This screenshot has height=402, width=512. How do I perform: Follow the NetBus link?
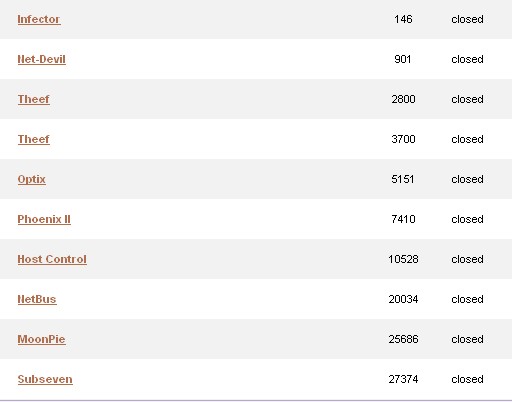(37, 299)
